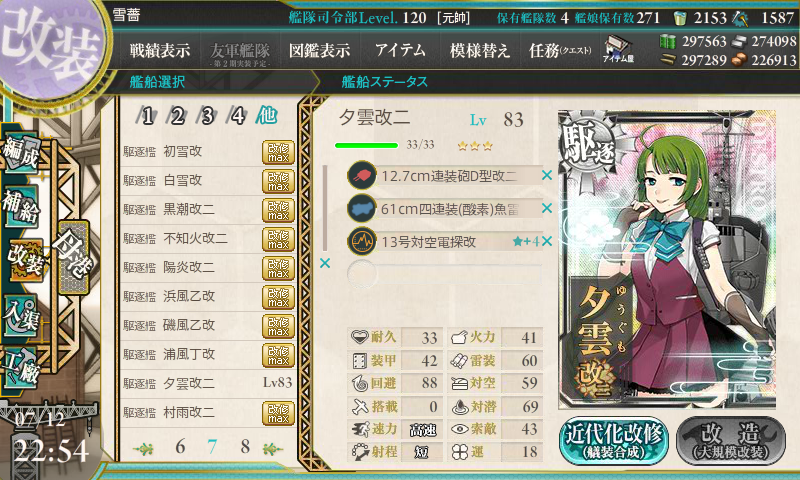Select fleet tab 2 in ship selection

point(177,116)
